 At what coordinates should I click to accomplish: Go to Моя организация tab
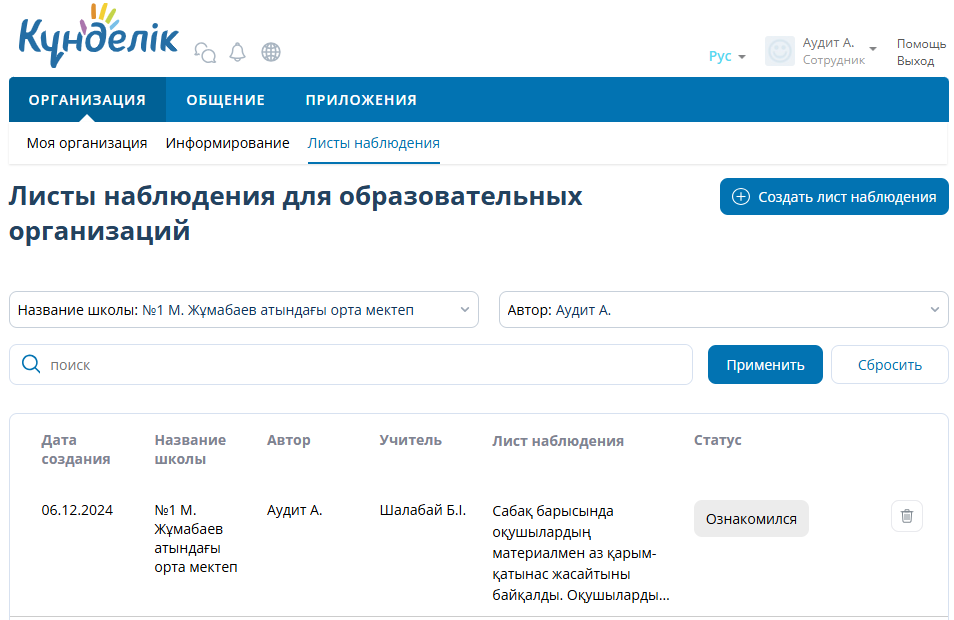click(87, 143)
